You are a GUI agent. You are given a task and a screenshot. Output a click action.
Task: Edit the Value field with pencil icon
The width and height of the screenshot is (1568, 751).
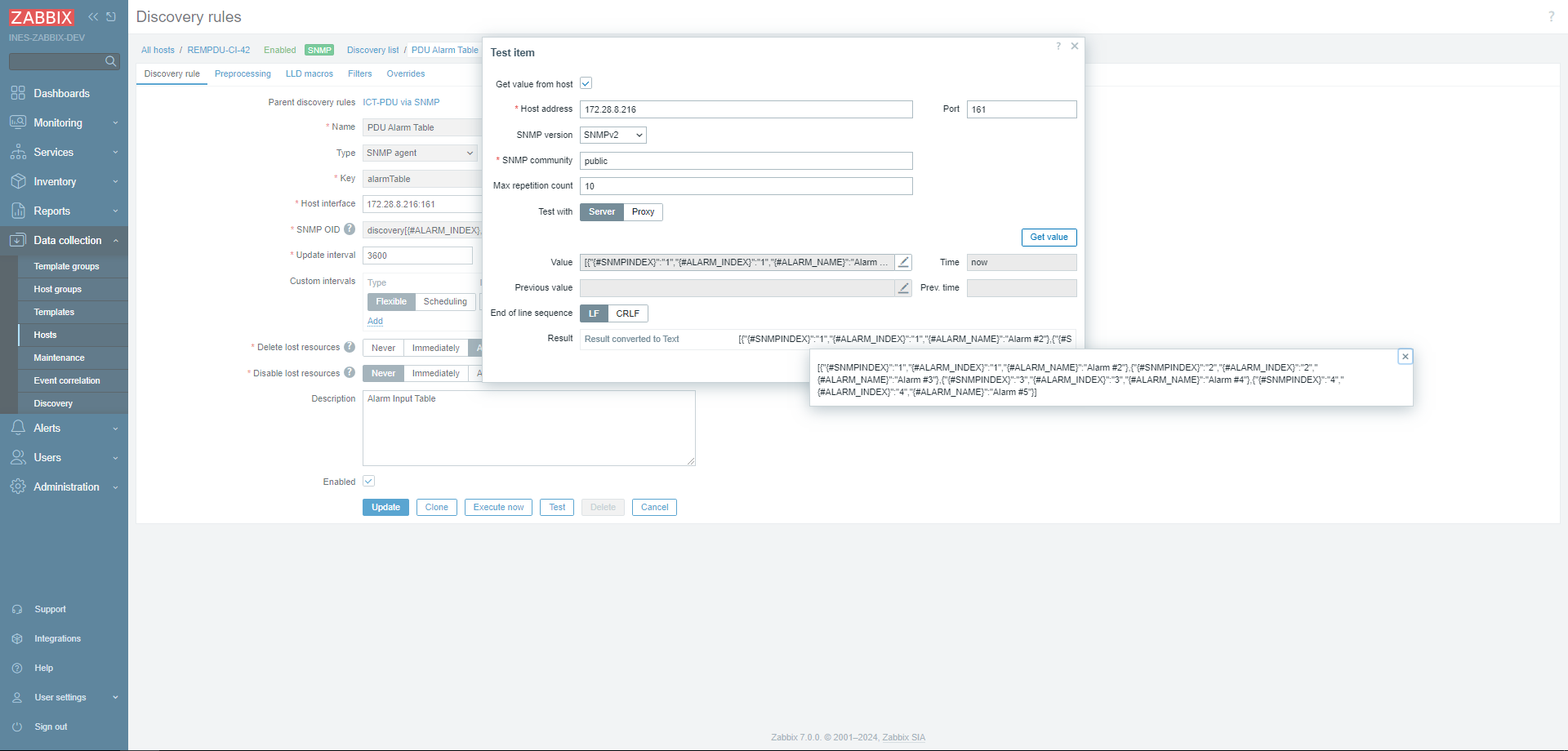pyautogui.click(x=903, y=262)
